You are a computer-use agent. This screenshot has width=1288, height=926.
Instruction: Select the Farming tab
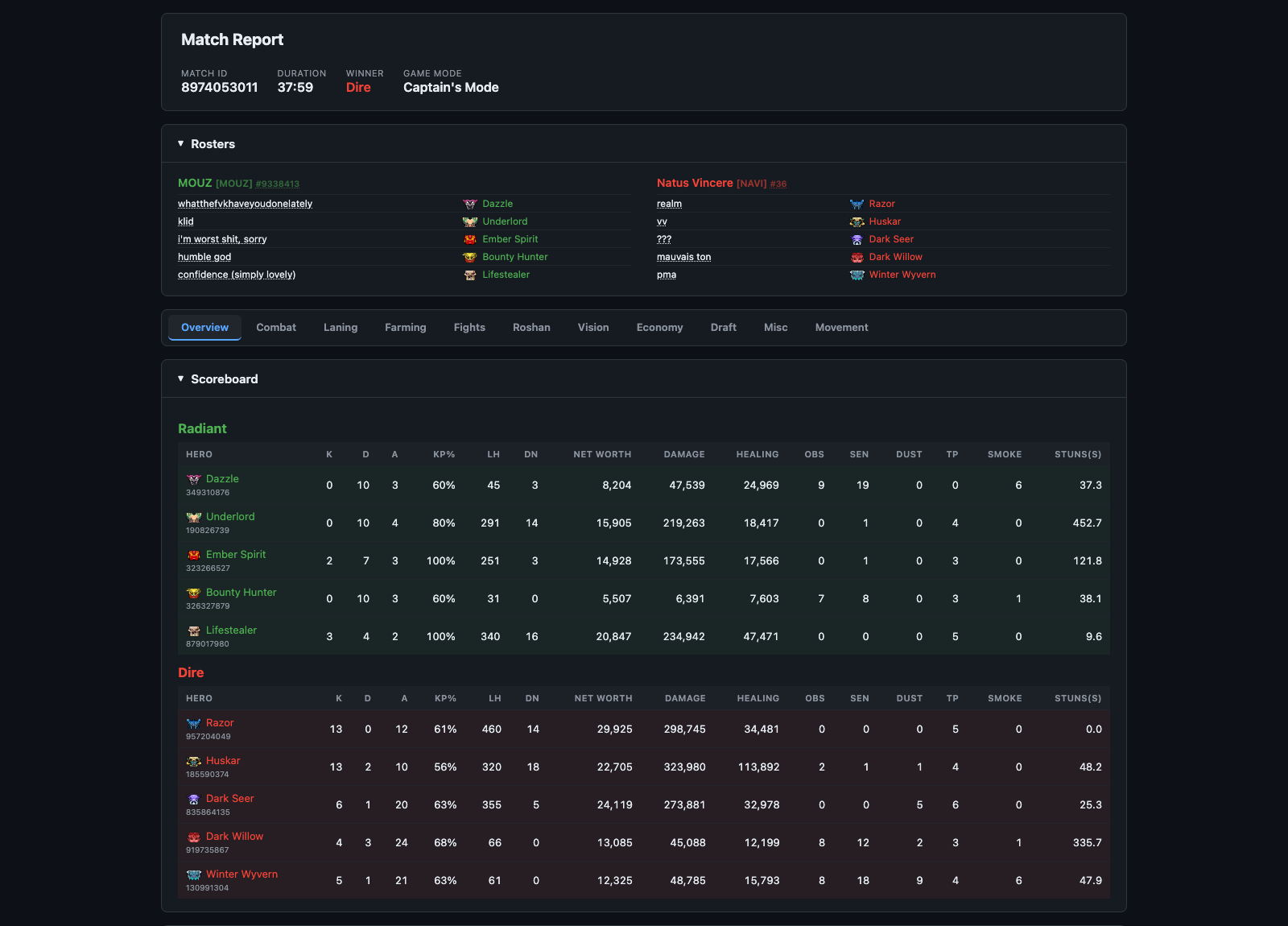406,328
